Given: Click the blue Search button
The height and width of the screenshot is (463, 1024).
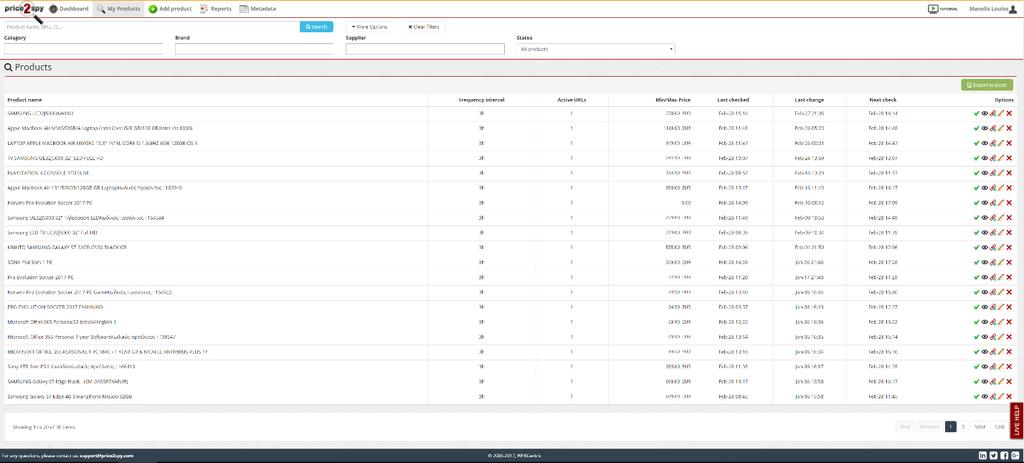Looking at the screenshot, I should coord(316,27).
